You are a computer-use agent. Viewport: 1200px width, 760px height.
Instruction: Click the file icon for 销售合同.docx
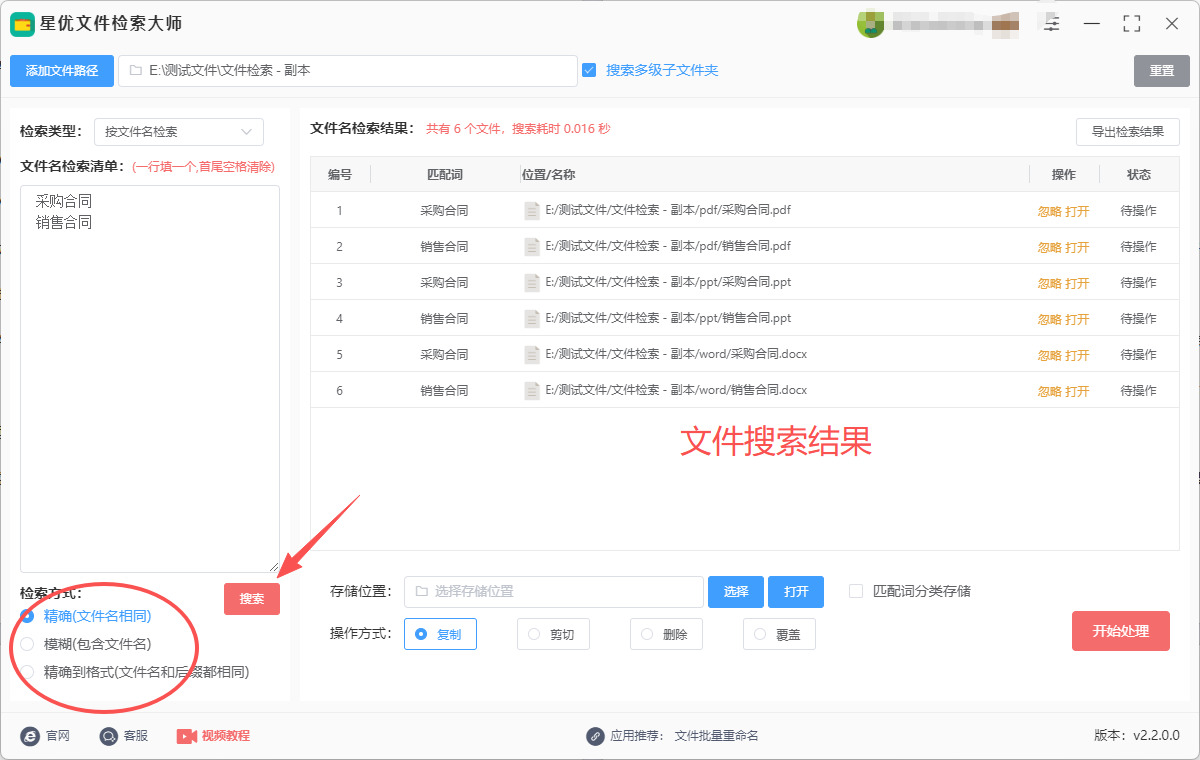click(x=532, y=391)
